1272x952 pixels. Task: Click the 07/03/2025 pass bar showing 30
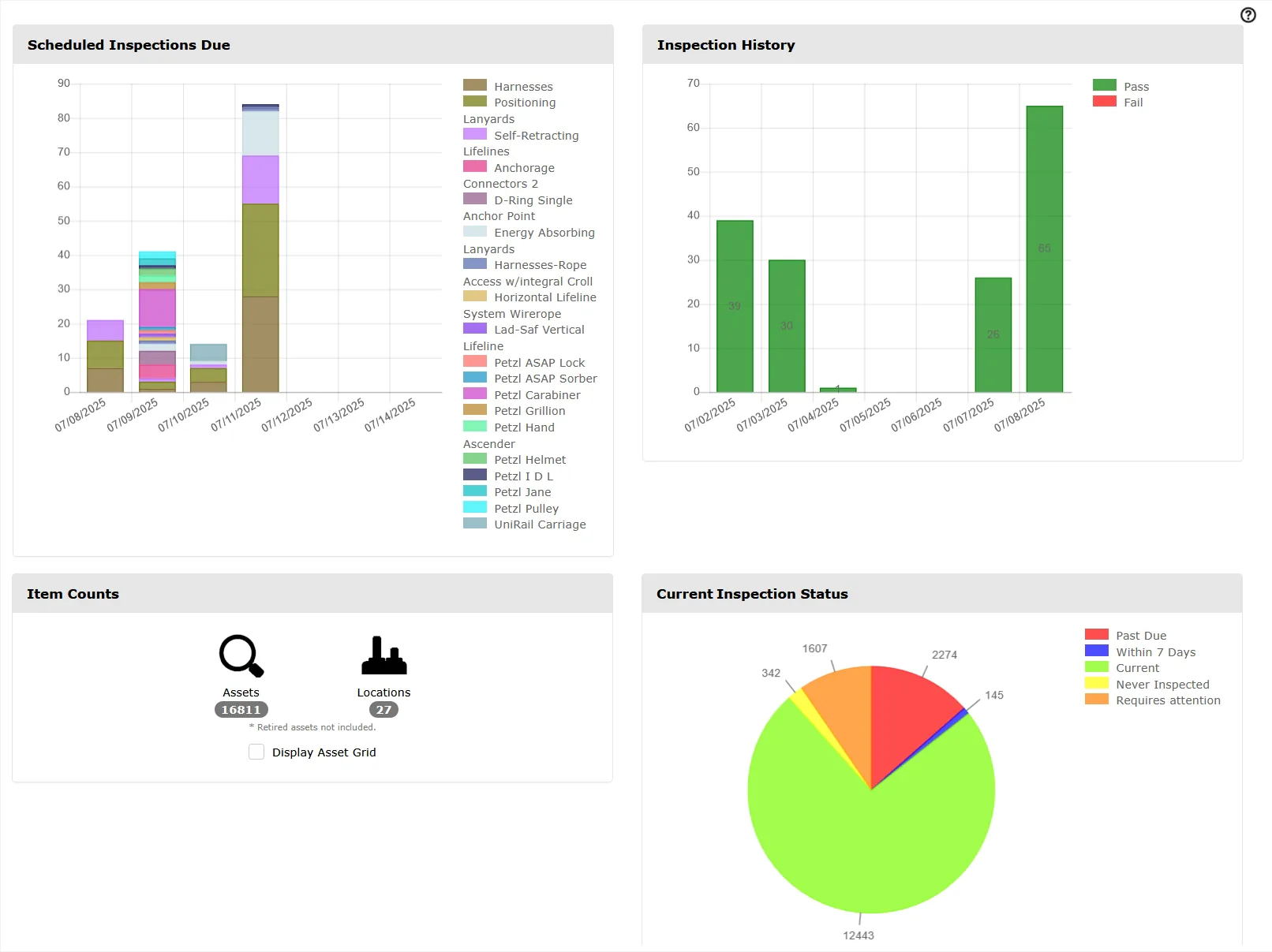tap(787, 326)
